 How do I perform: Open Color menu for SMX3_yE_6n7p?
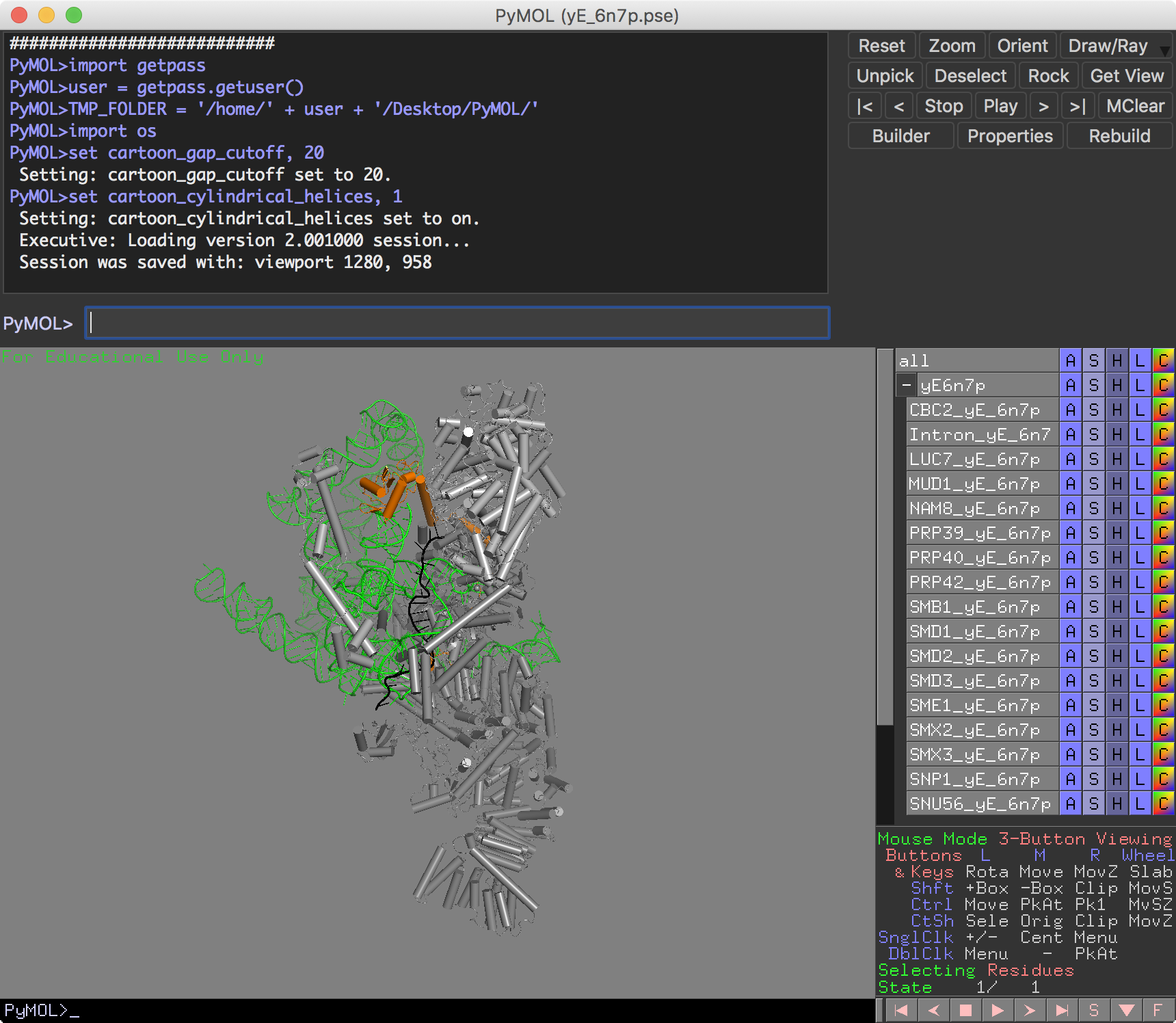click(x=1164, y=754)
